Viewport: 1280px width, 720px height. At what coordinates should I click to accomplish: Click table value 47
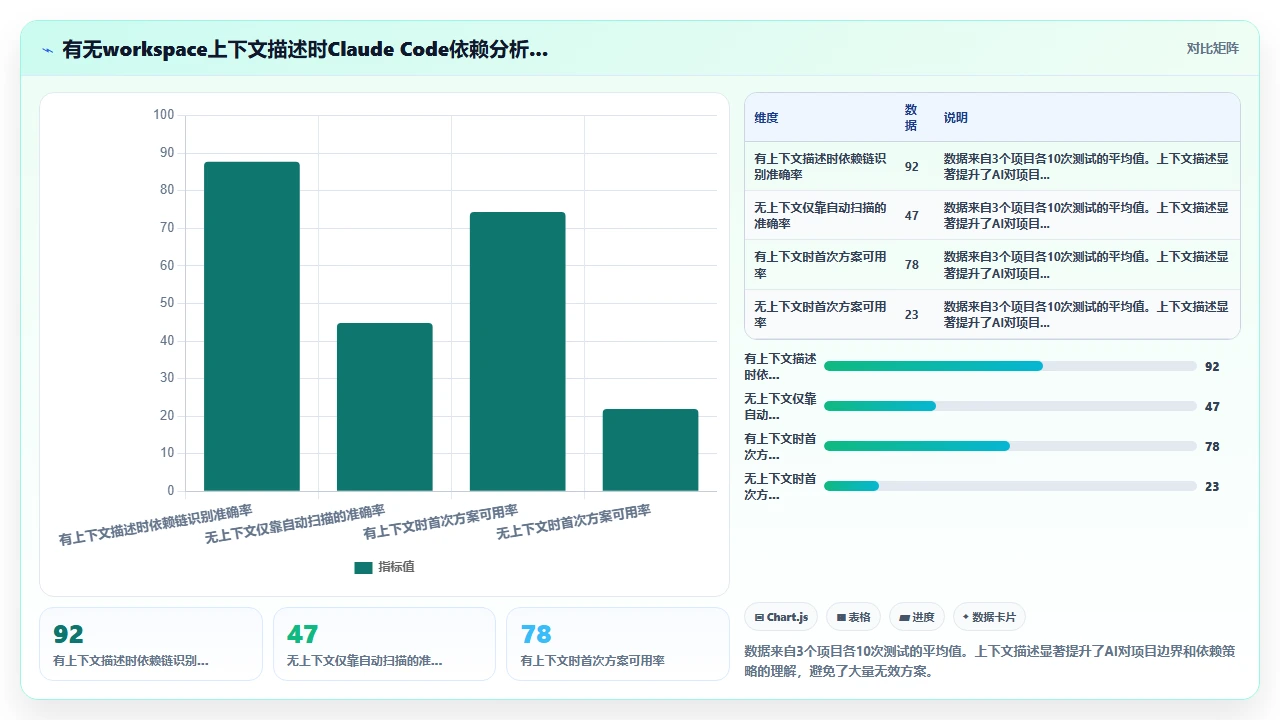[911, 215]
